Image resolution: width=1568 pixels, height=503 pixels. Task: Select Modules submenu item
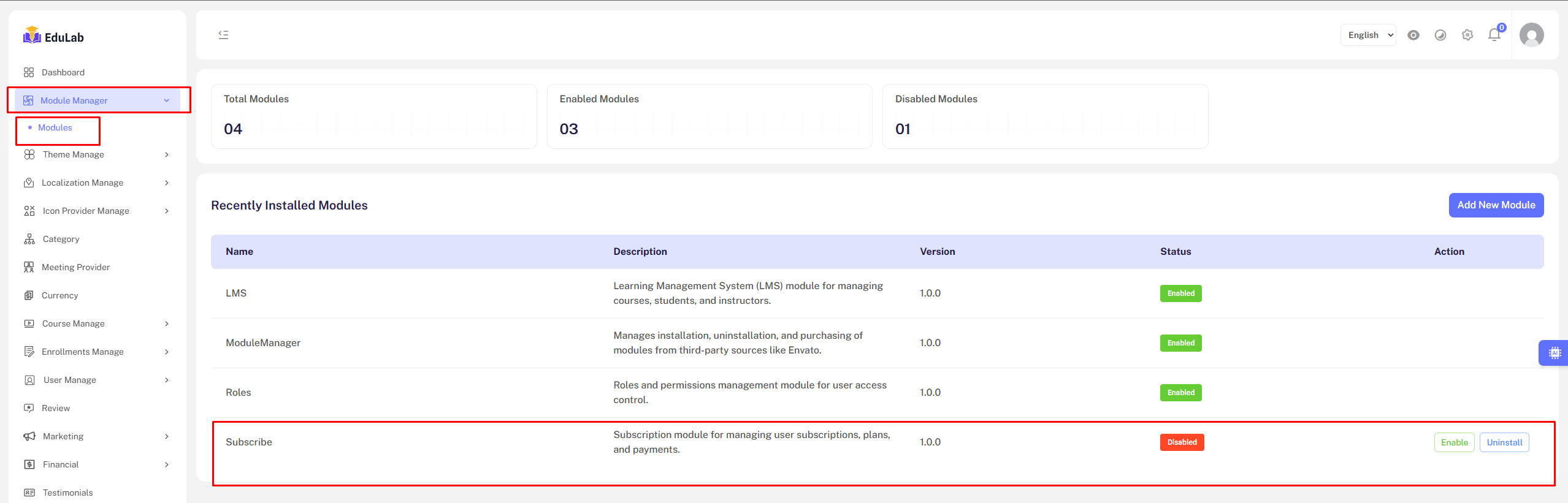55,127
